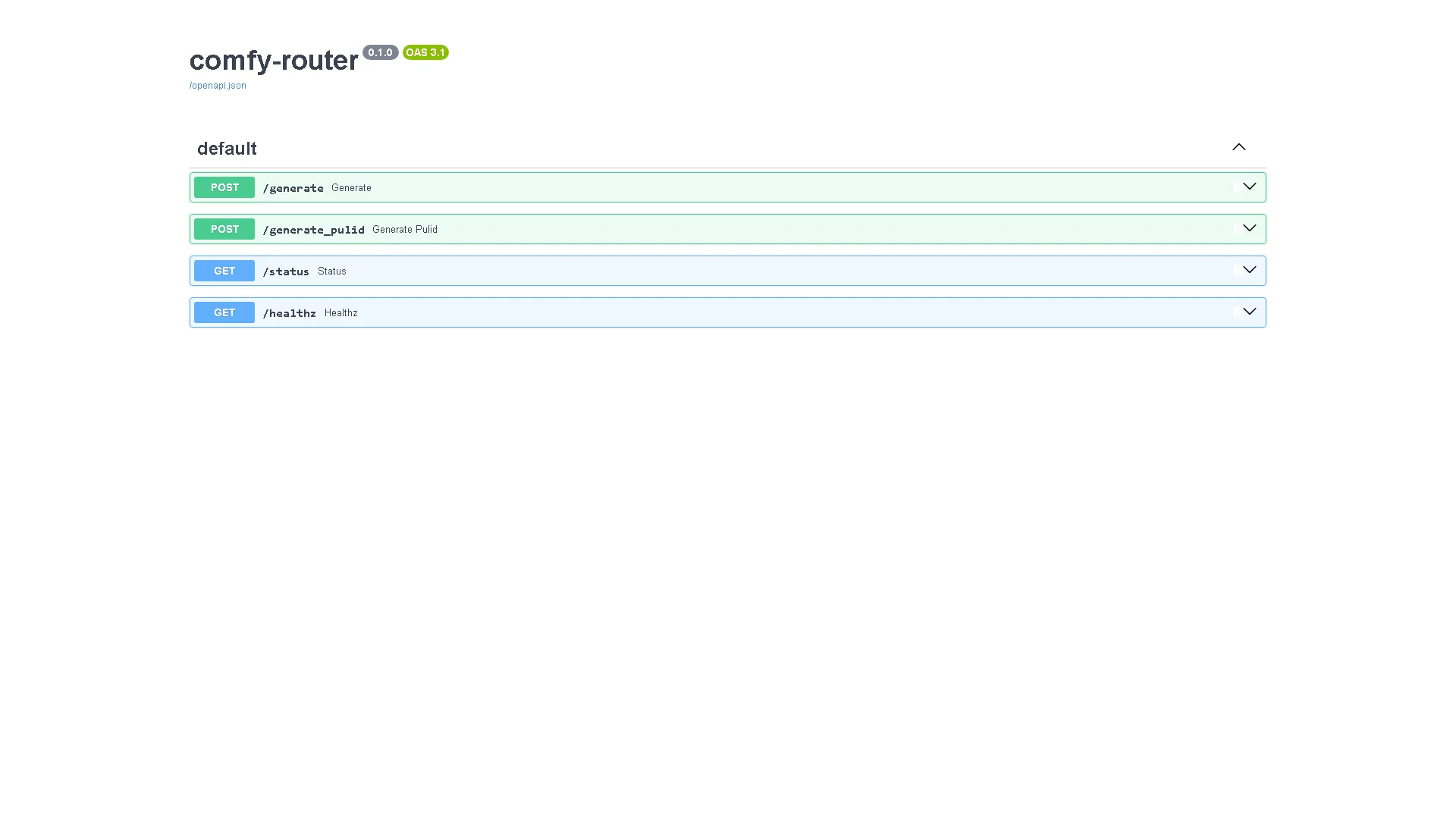Click the POST badge for /generate

click(x=224, y=187)
